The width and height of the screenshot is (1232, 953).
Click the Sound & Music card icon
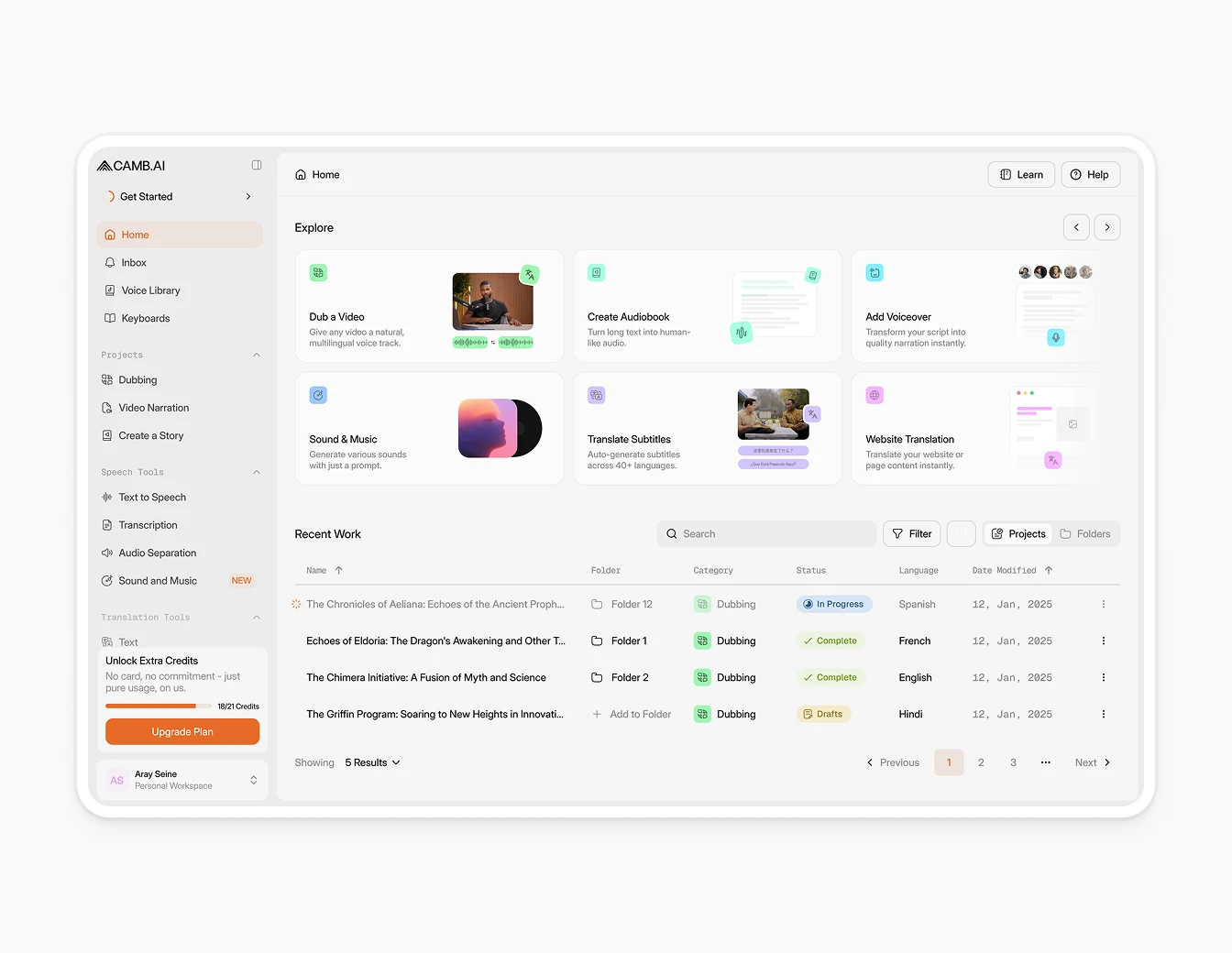coord(318,396)
